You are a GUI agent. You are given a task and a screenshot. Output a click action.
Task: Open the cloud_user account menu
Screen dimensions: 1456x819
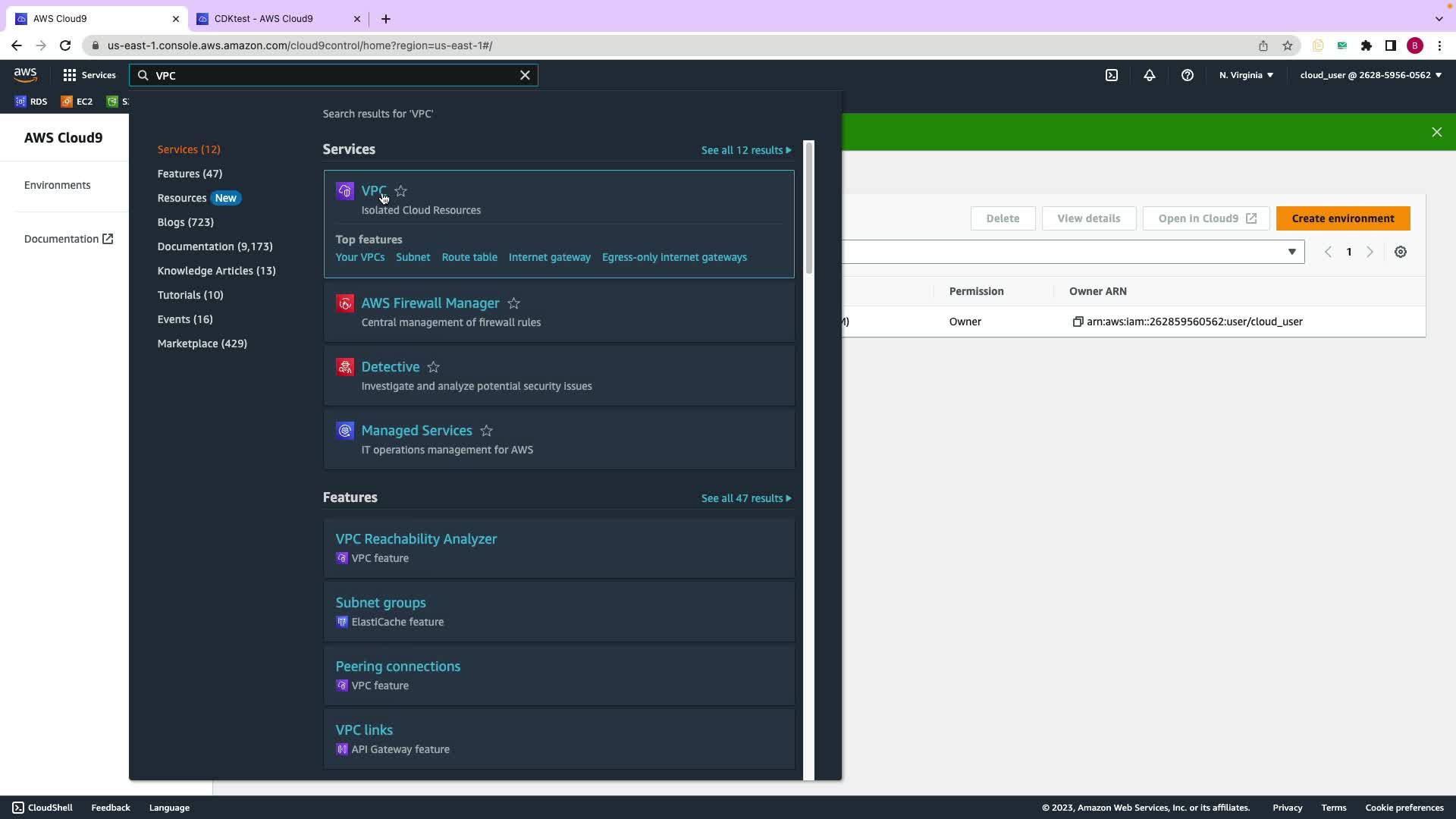(1370, 75)
